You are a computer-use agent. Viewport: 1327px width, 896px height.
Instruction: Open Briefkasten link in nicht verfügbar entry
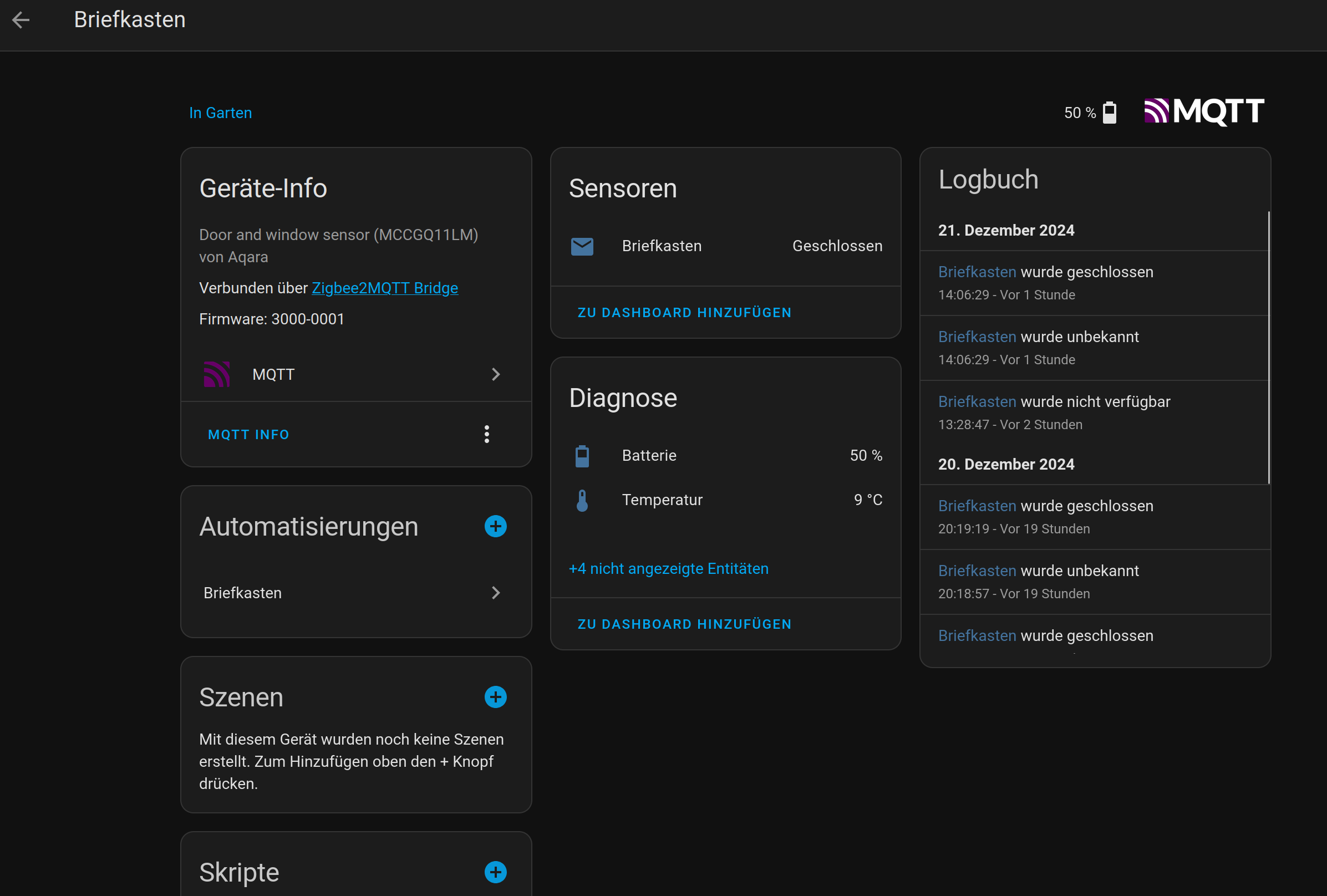977,401
